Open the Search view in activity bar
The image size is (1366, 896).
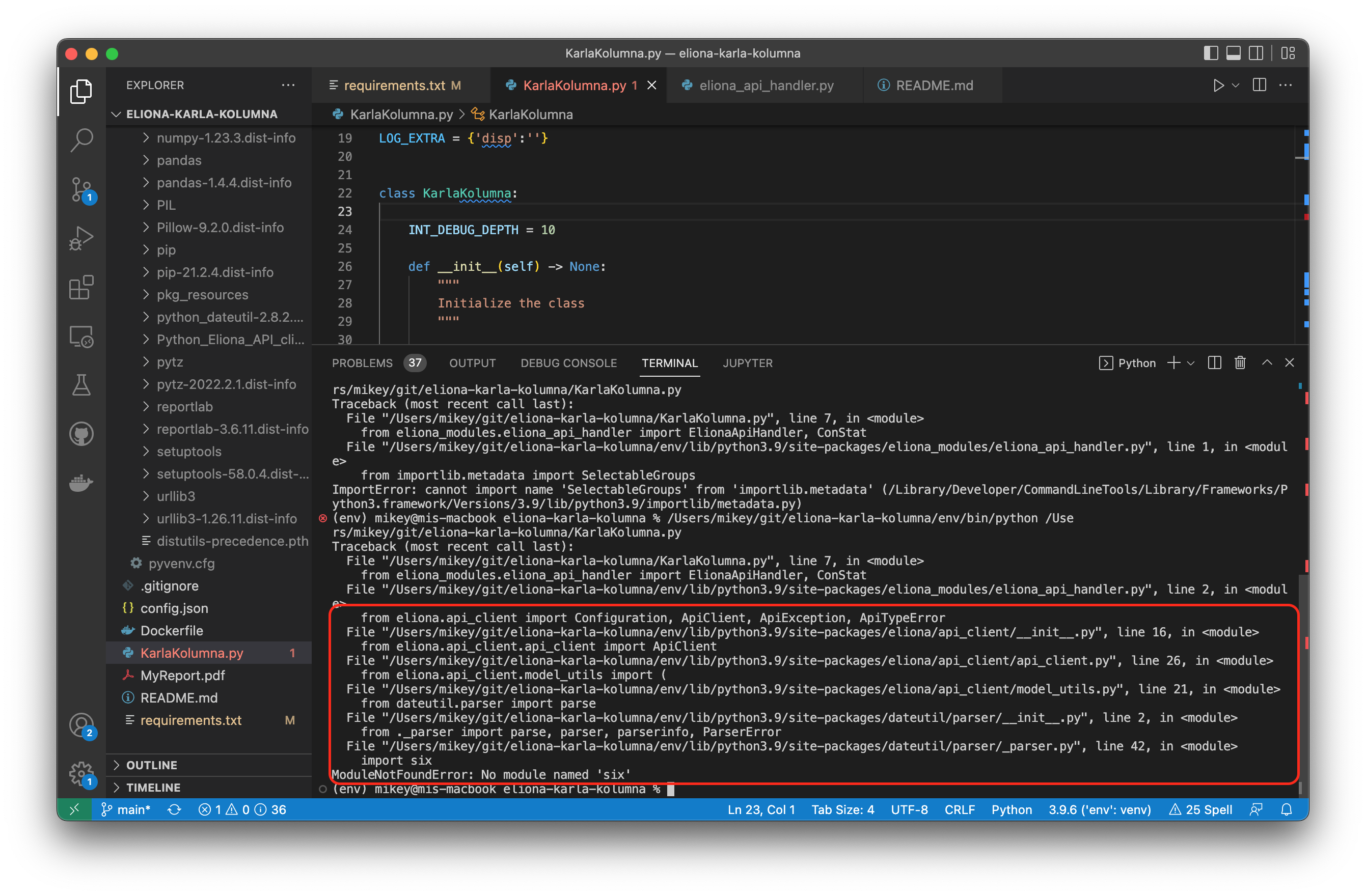tap(81, 139)
